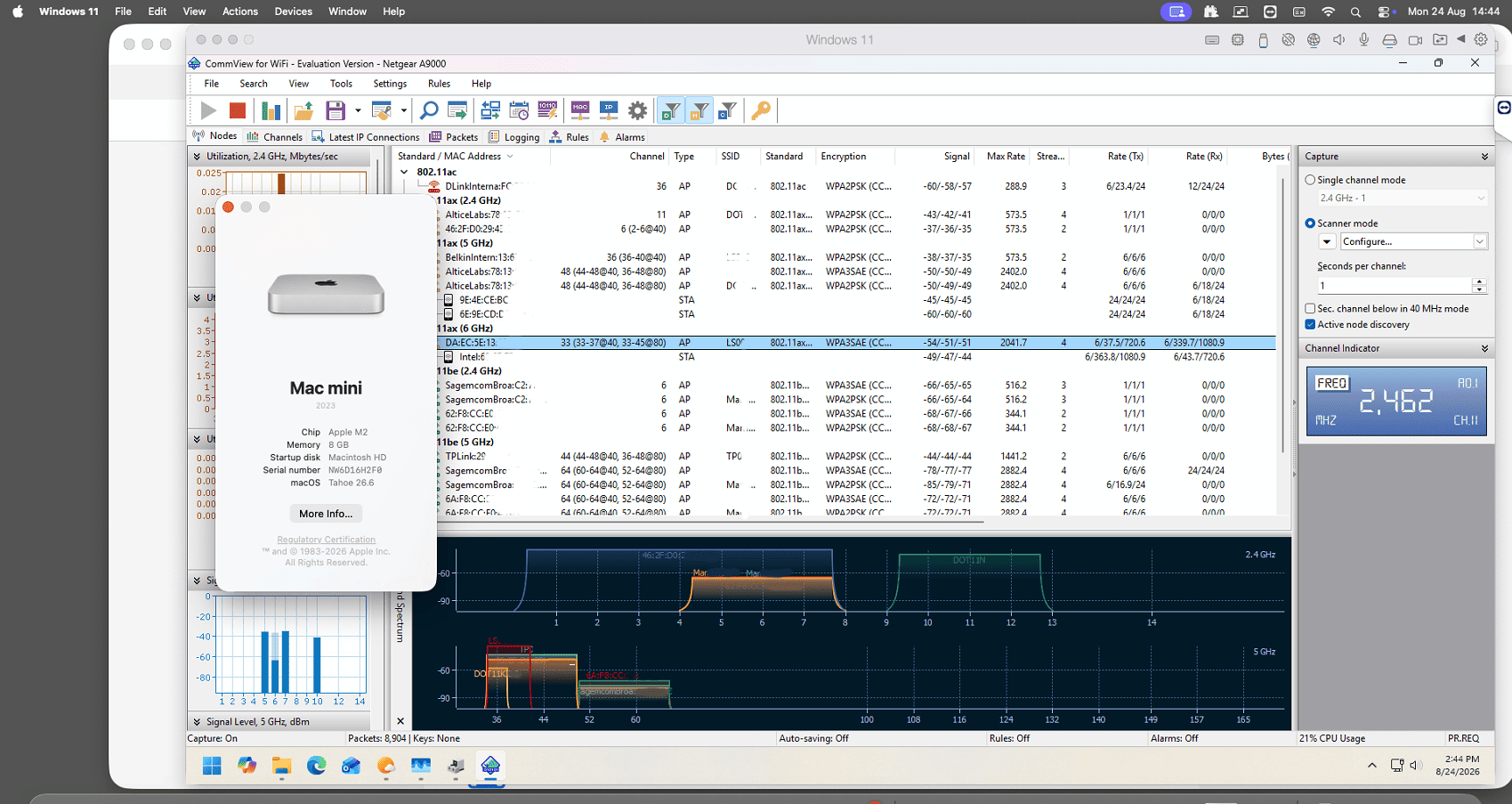Open the Devices menu in the Mac menu bar
The image size is (1512, 804).
[294, 12]
